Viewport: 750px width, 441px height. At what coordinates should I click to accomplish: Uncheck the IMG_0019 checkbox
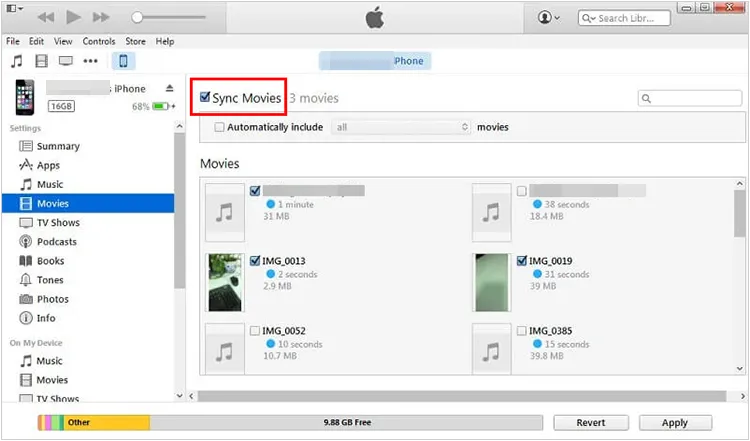(x=522, y=261)
